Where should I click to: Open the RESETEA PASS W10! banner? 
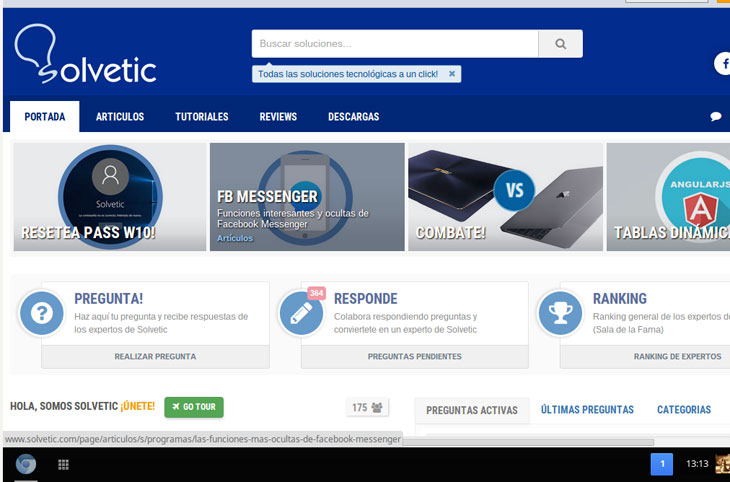[x=110, y=197]
